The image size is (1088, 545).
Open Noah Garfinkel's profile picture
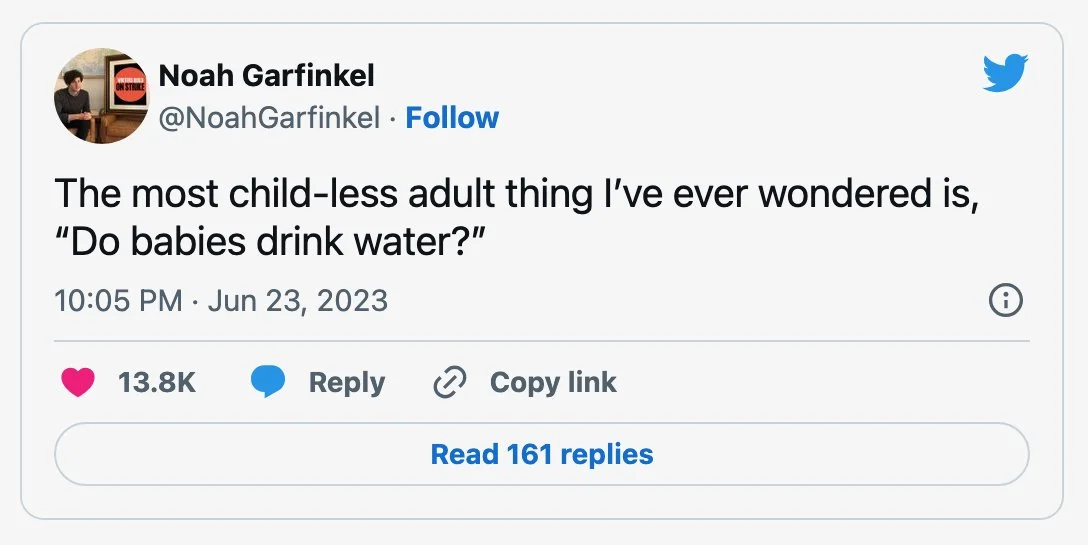tap(100, 97)
